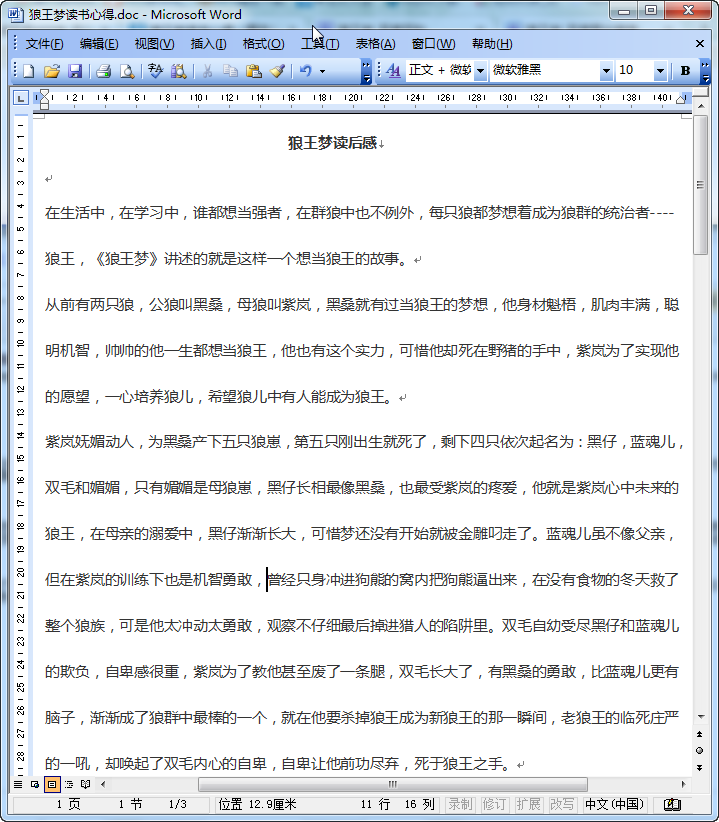Create a new blank document

[29, 71]
